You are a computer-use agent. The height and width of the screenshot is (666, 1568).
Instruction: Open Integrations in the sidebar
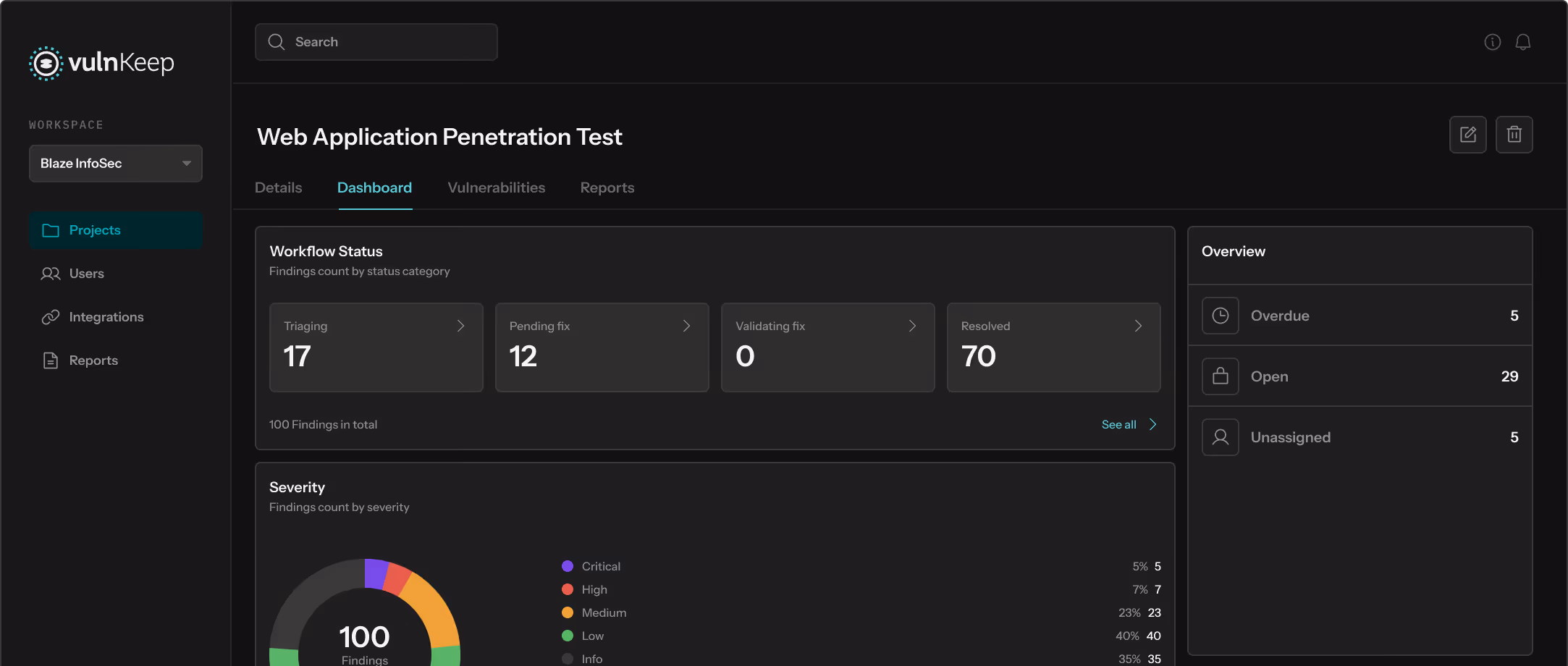tap(116, 317)
